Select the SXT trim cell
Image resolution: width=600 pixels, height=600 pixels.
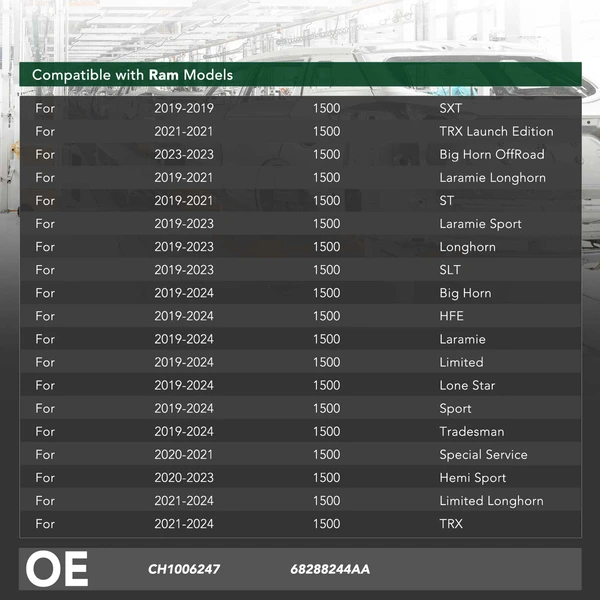[x=451, y=108]
